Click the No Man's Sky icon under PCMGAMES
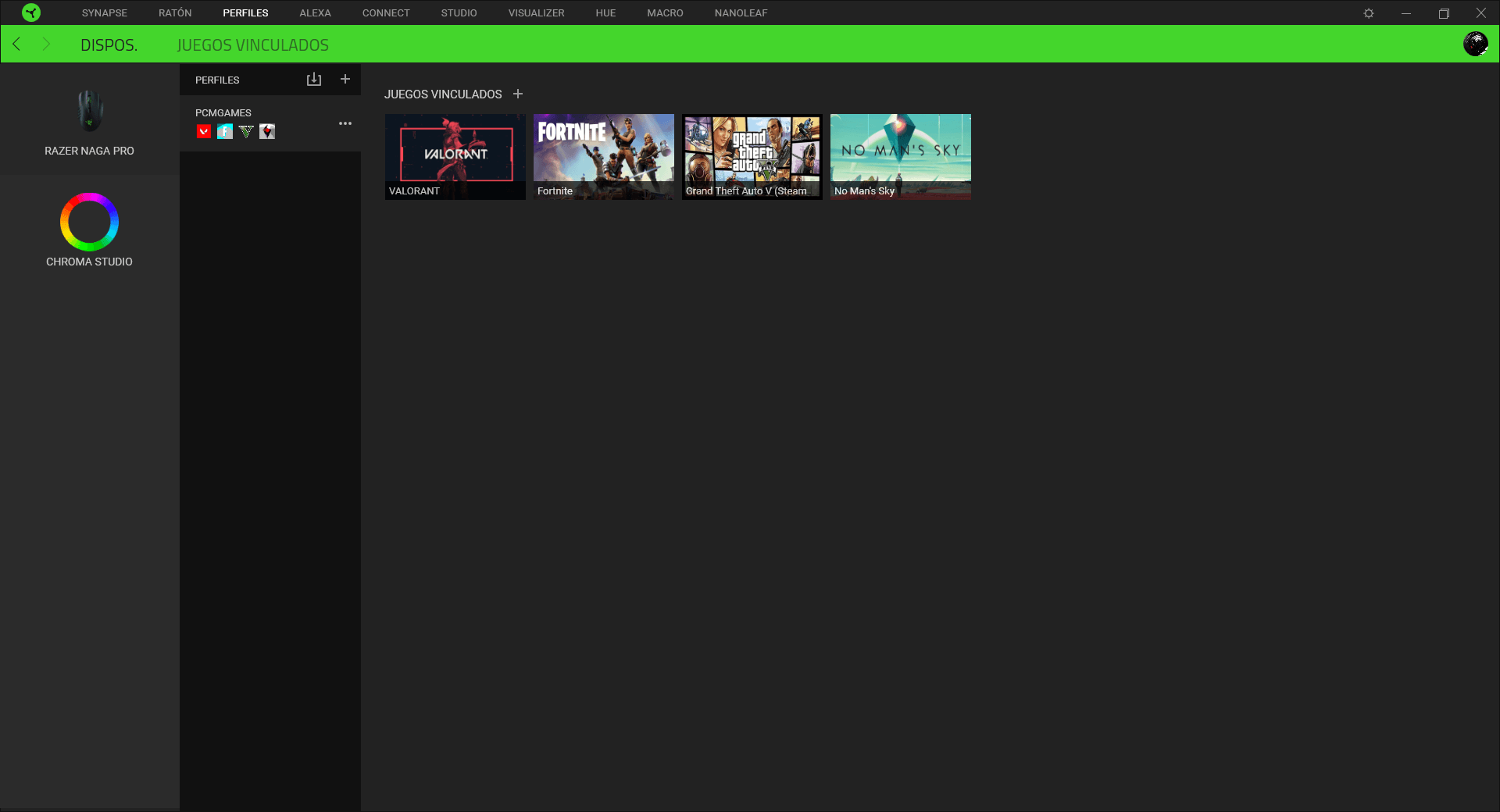1500x812 pixels. click(267, 131)
